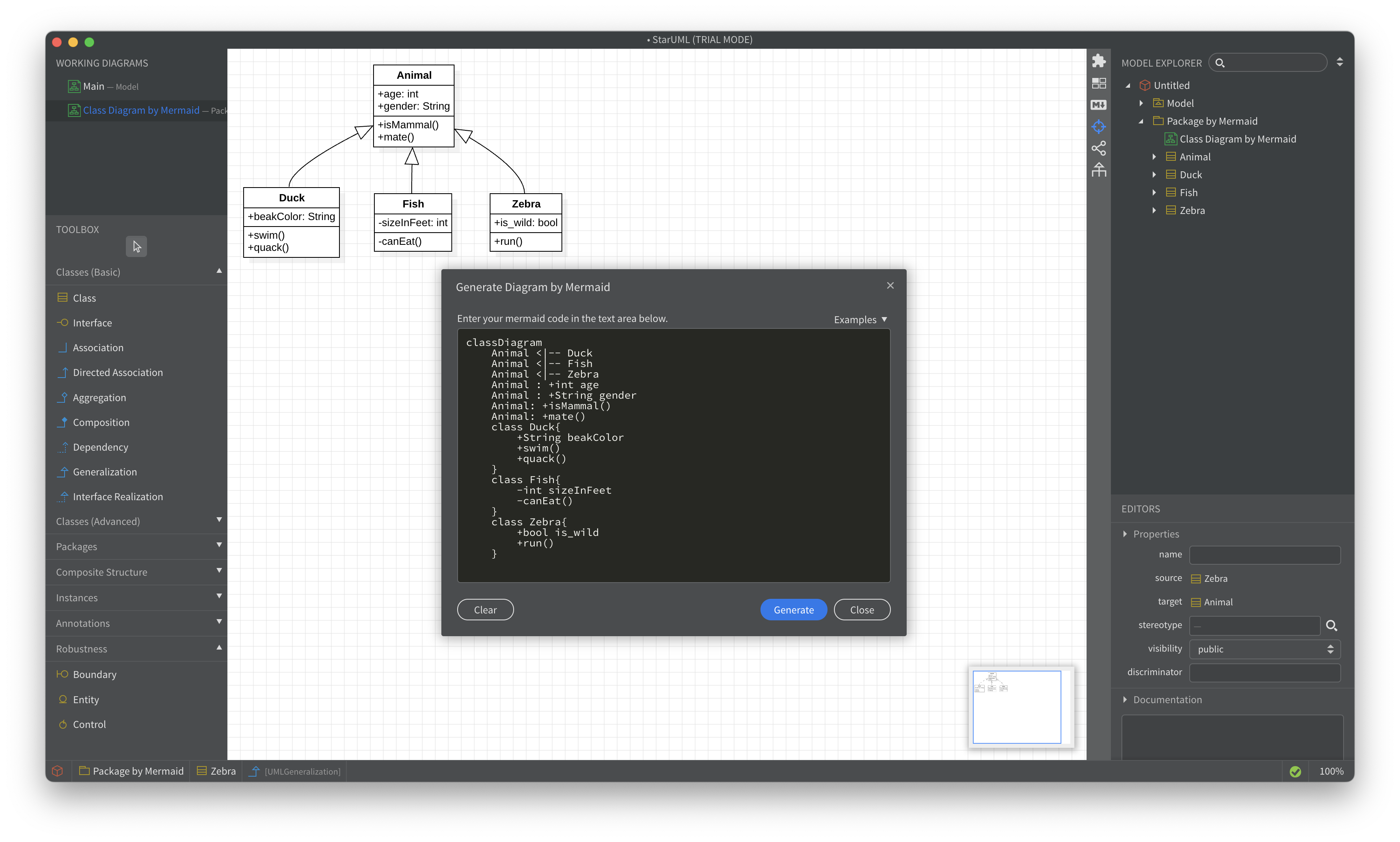
Task: Open the visibility public dropdown
Action: click(1264, 649)
